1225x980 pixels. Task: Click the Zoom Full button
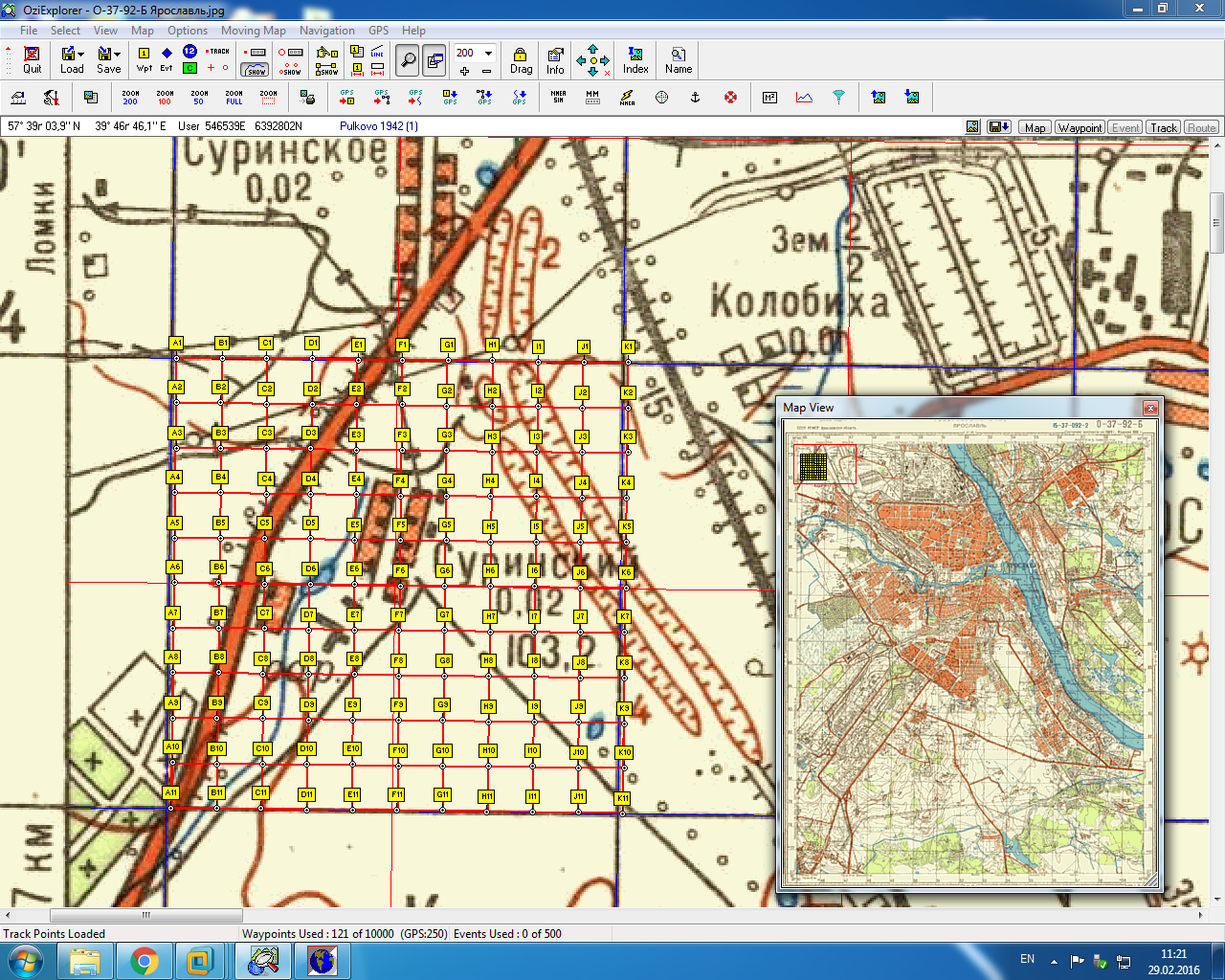234,97
